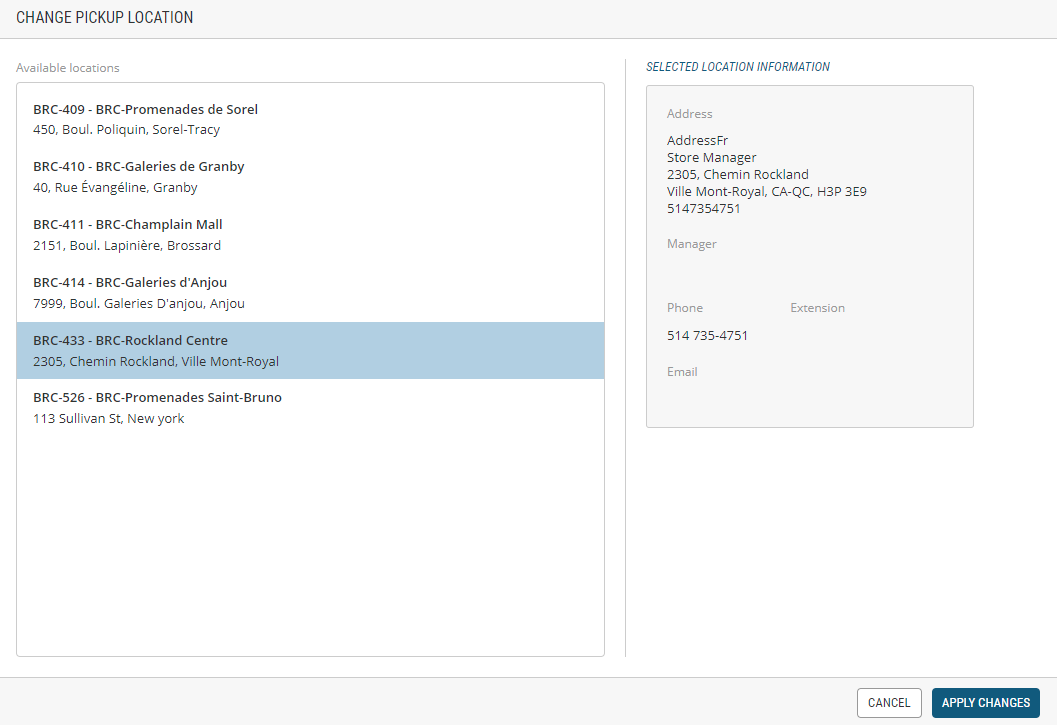Click the 113 Sullivan St, New york address
The image size is (1057, 725).
[x=108, y=419]
